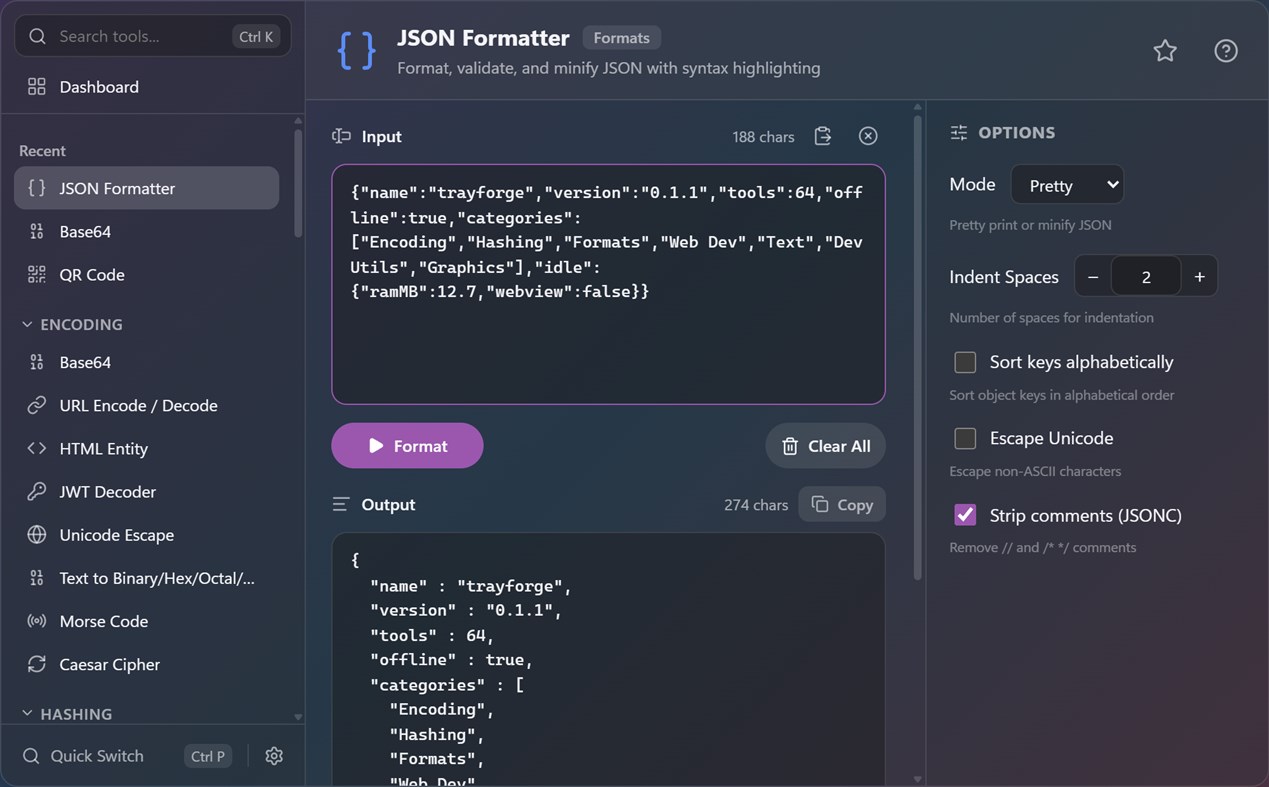The width and height of the screenshot is (1269, 787).
Task: Uncheck Strip comments (JSONC)
Action: (x=965, y=515)
